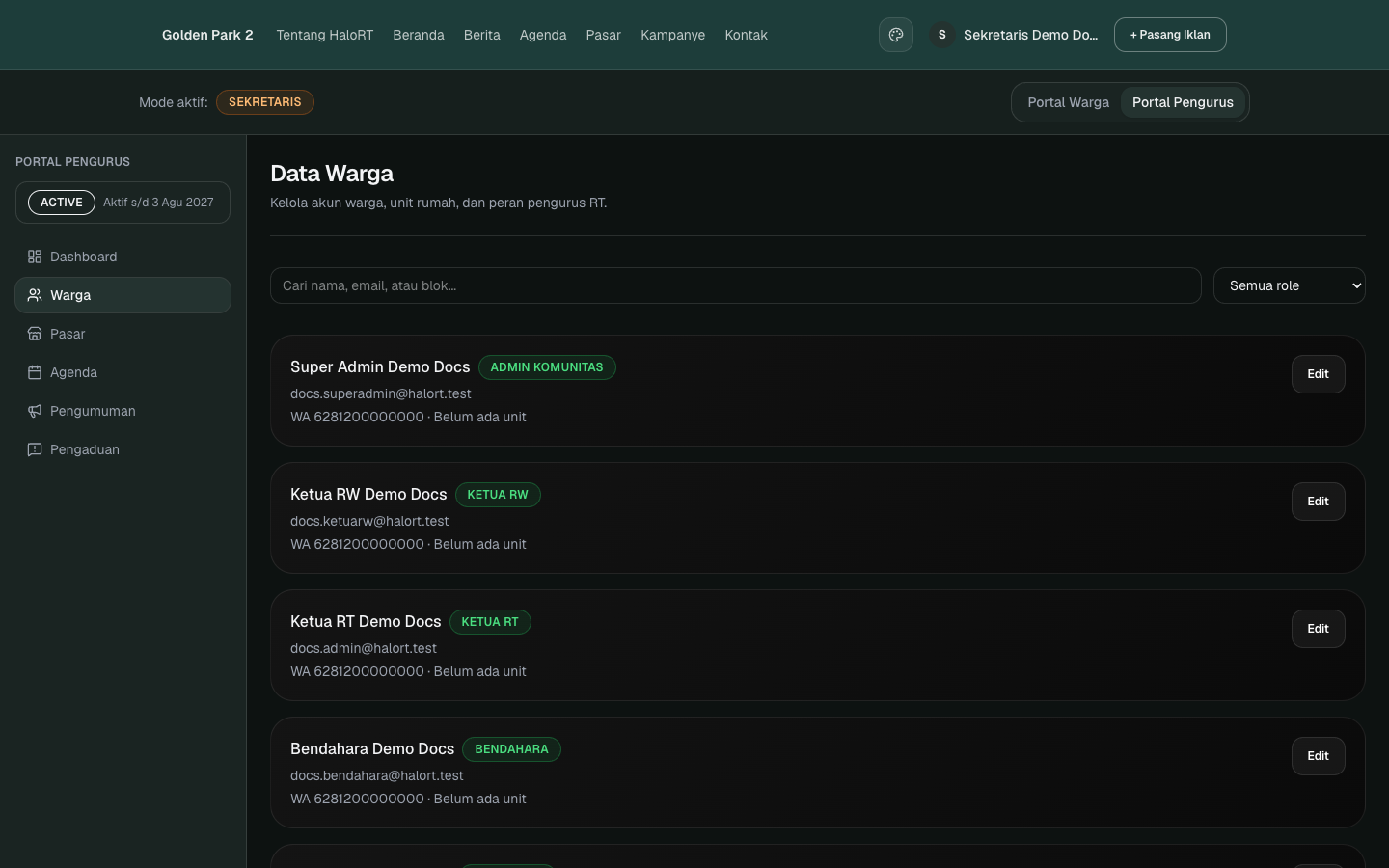Click email docs.ketuarw@halort.test

(x=369, y=521)
